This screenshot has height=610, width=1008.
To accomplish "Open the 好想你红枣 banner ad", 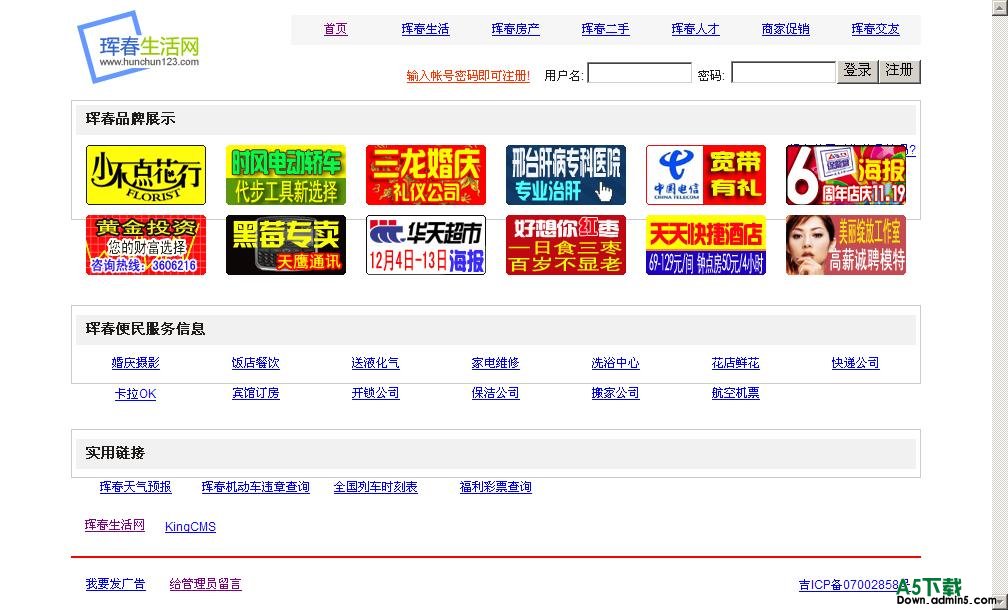I will pyautogui.click(x=566, y=245).
